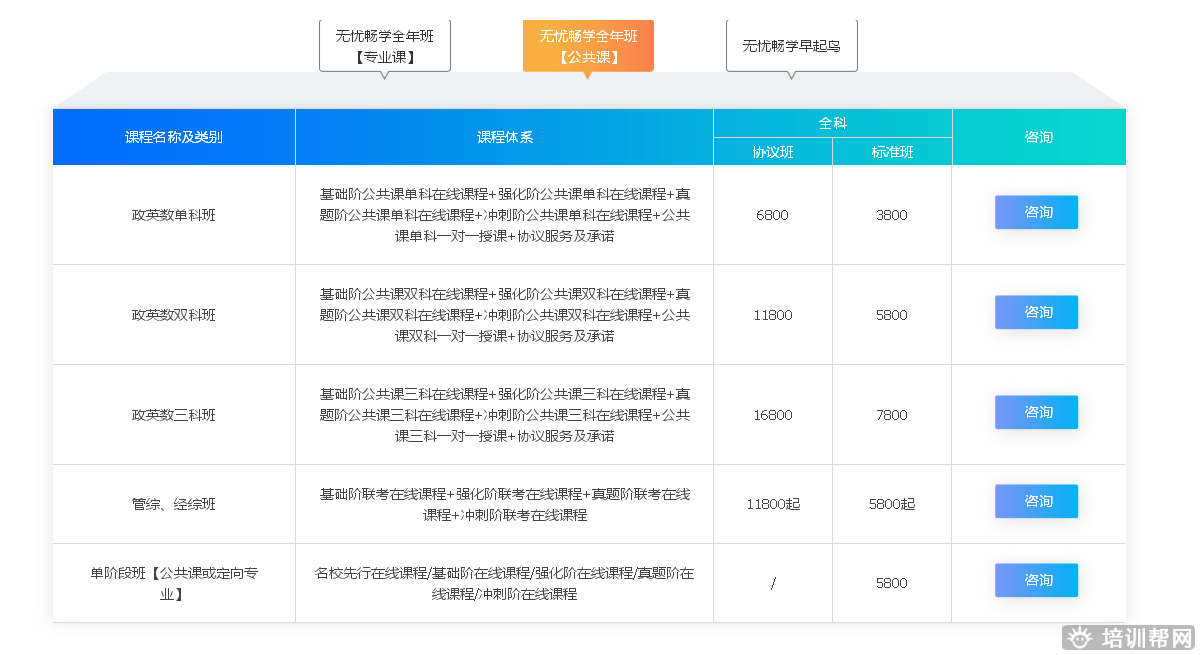Click the 5800起 标准班 price
This screenshot has height=655, width=1200.
coord(892,504)
